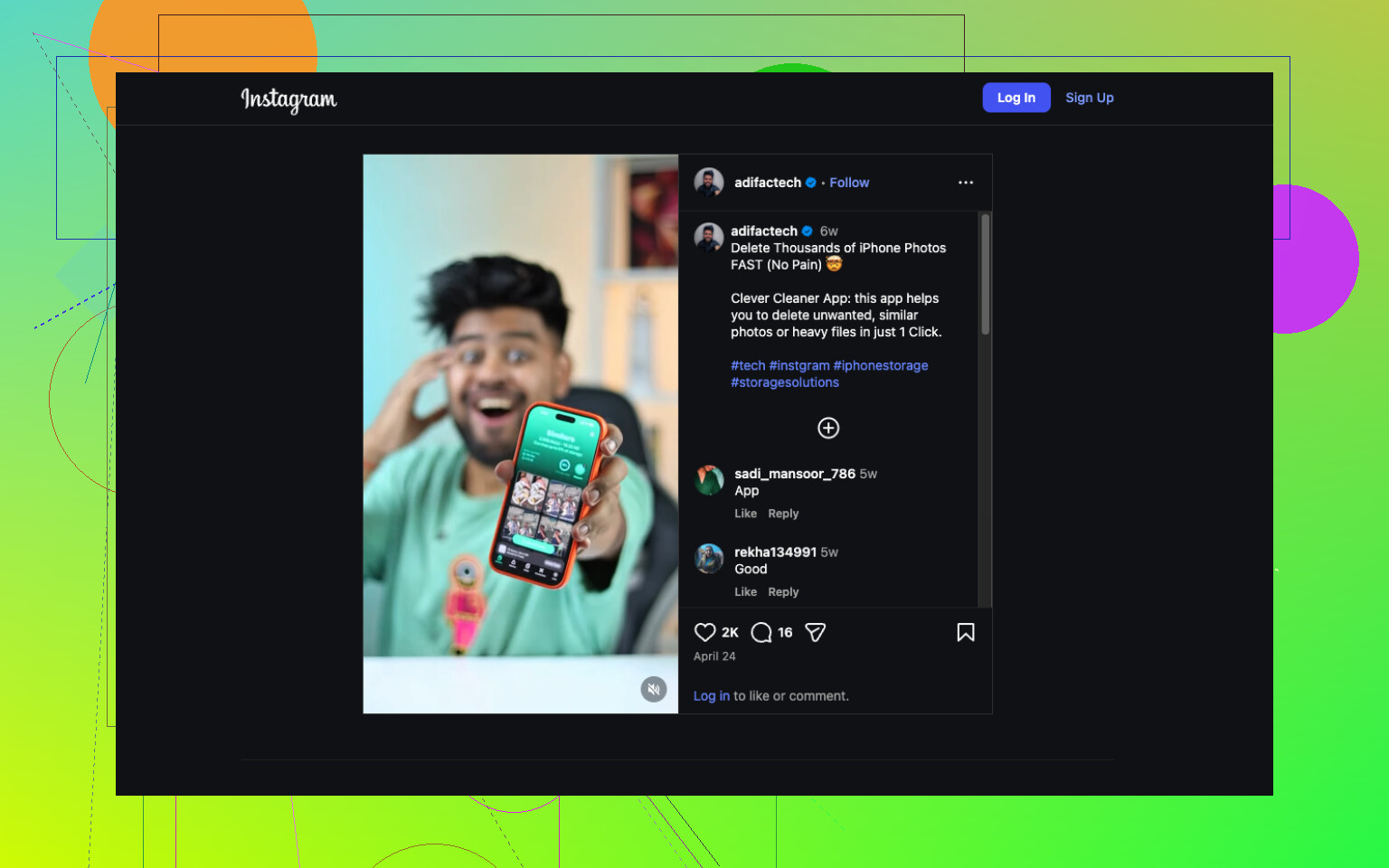
Task: Load more comments with the plus circle
Action: click(x=828, y=428)
